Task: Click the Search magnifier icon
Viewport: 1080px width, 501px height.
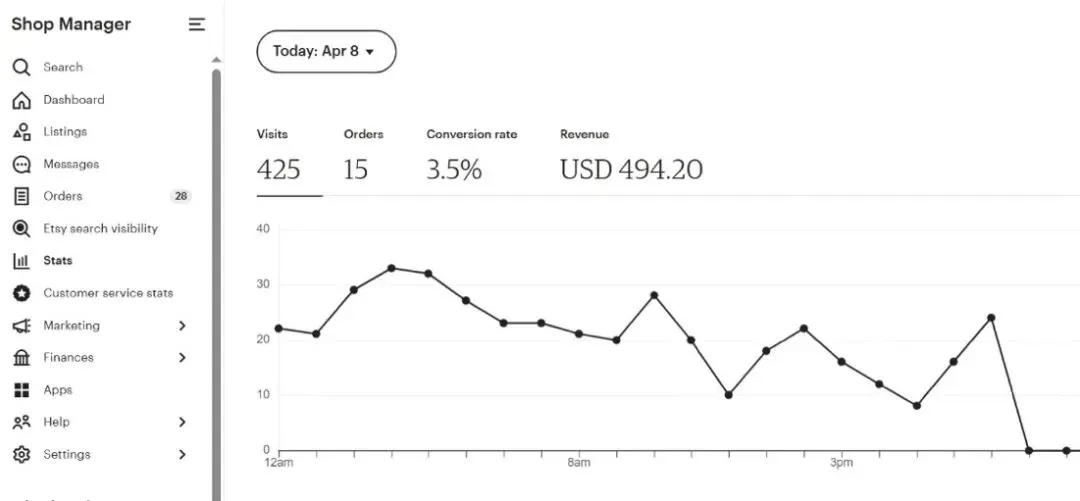Action: pos(21,68)
